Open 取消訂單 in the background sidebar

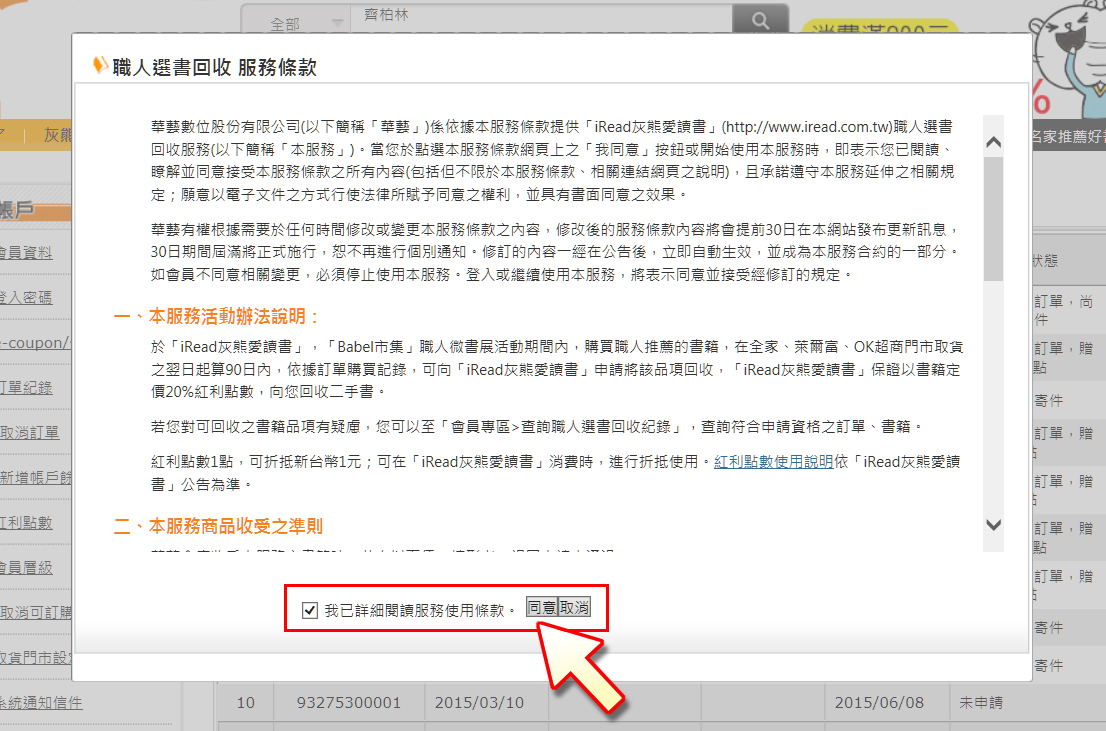[x=30, y=433]
